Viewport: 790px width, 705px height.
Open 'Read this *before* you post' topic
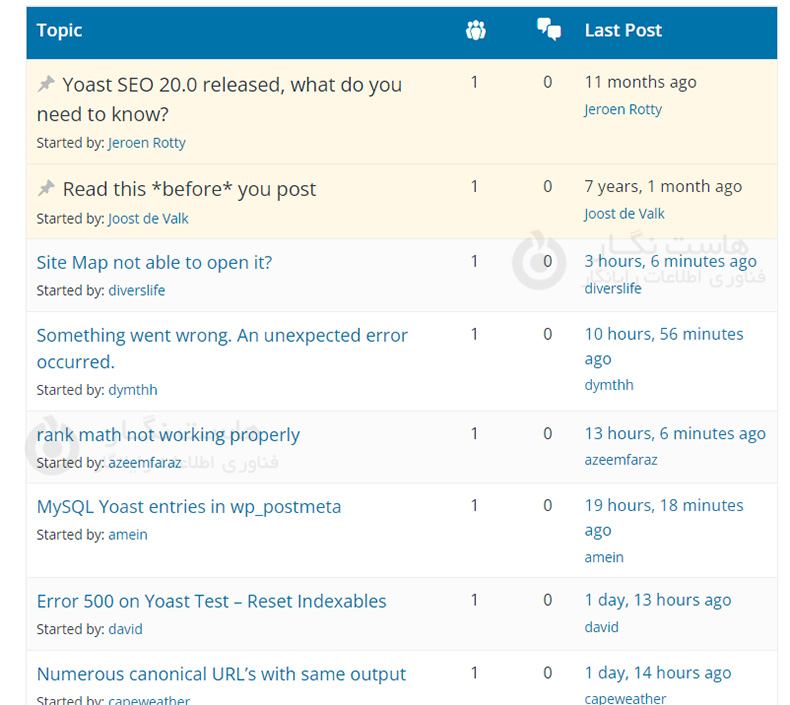189,189
